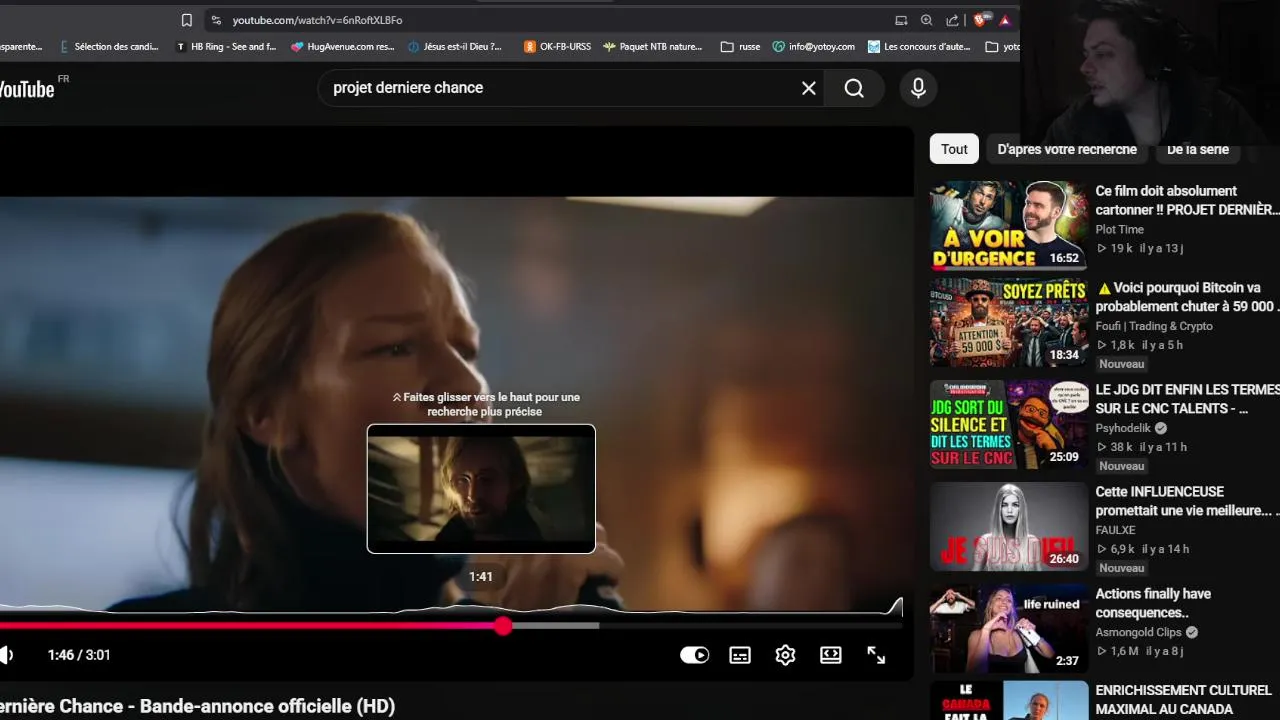Open the 'Asmongold Clips' channel
The height and width of the screenshot is (720, 1280).
[1139, 632]
